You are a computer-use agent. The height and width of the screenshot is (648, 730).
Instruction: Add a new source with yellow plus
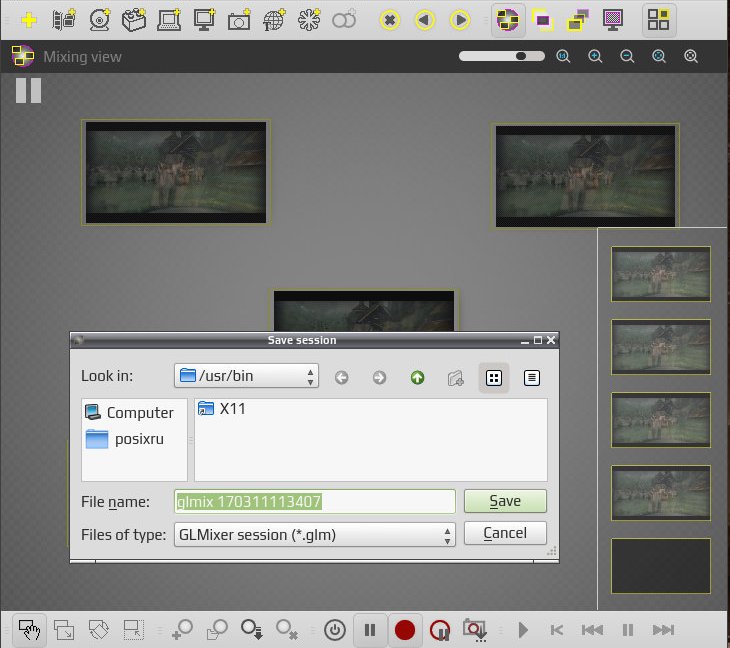coord(29,20)
